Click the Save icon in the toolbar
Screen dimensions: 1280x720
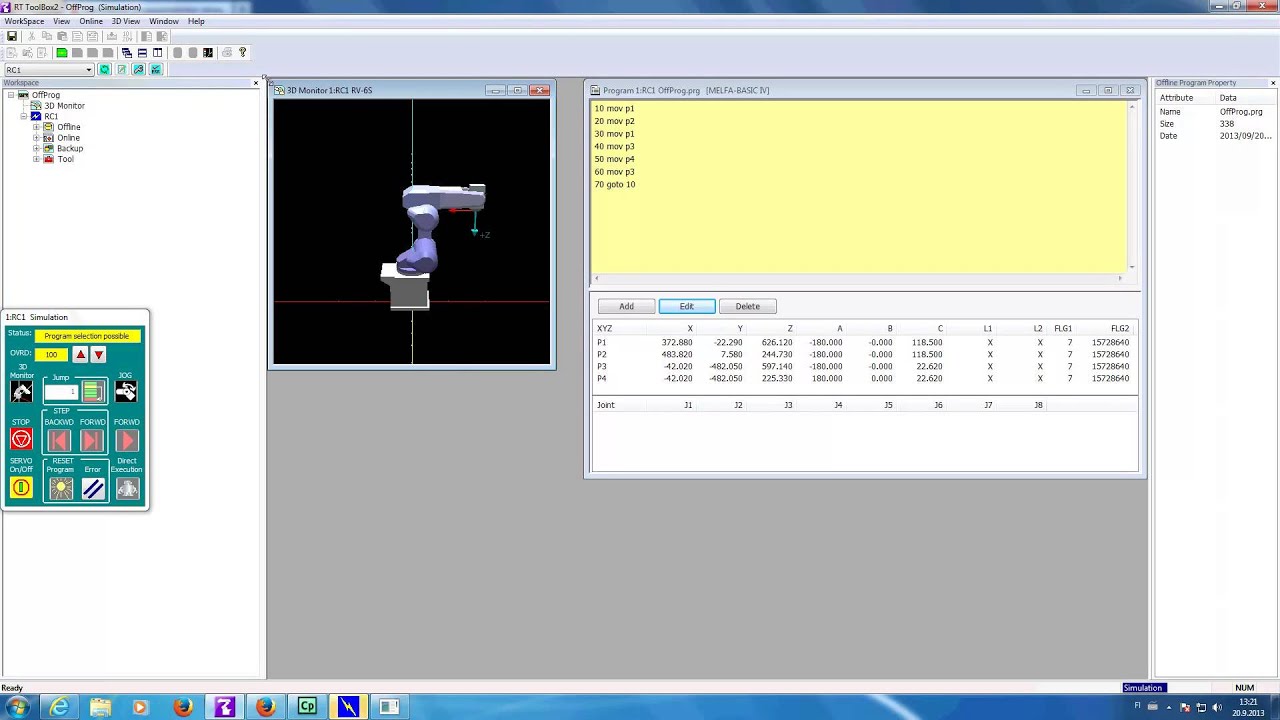12,36
